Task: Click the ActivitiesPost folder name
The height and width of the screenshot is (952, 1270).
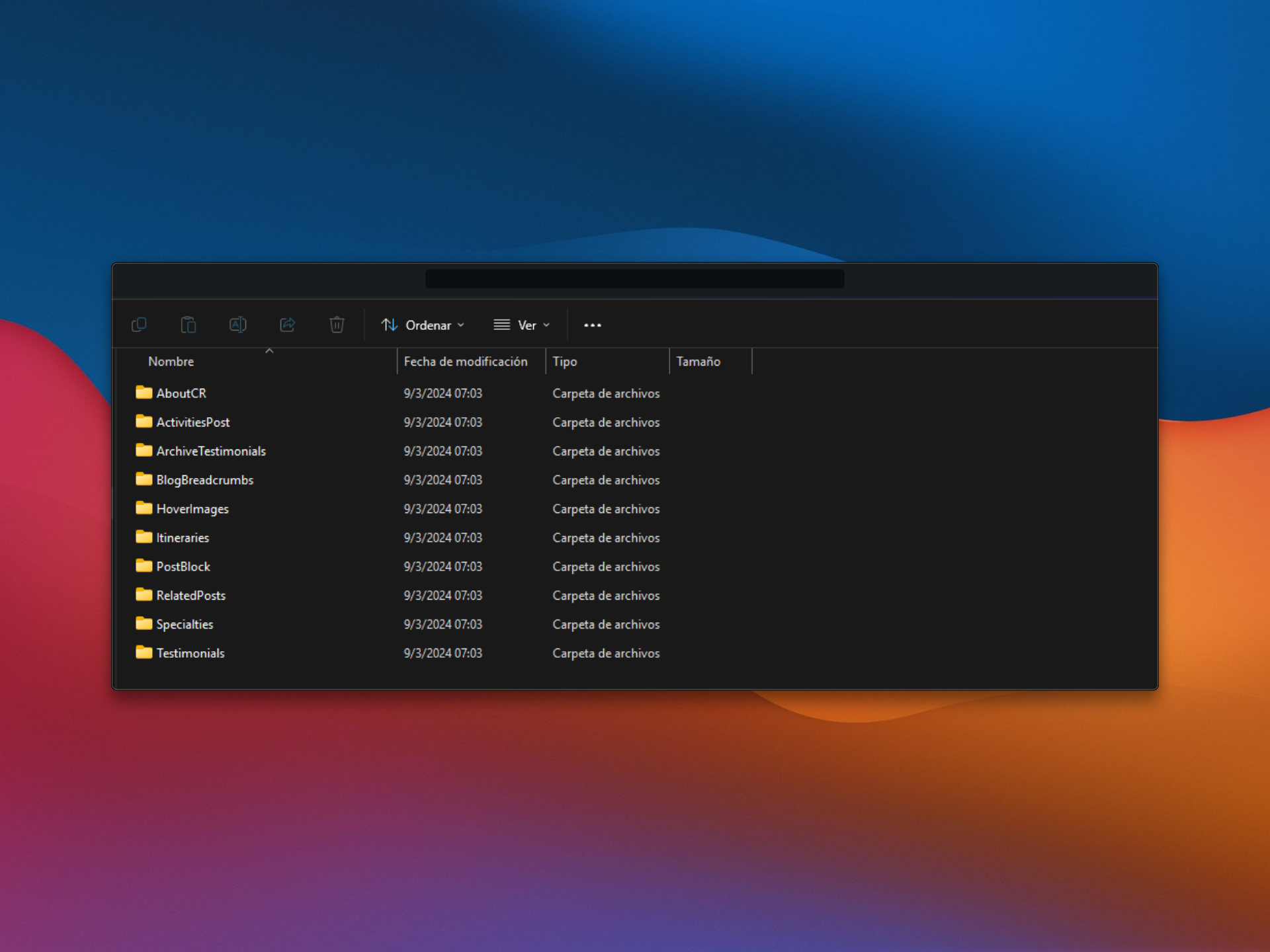Action: coord(193,422)
